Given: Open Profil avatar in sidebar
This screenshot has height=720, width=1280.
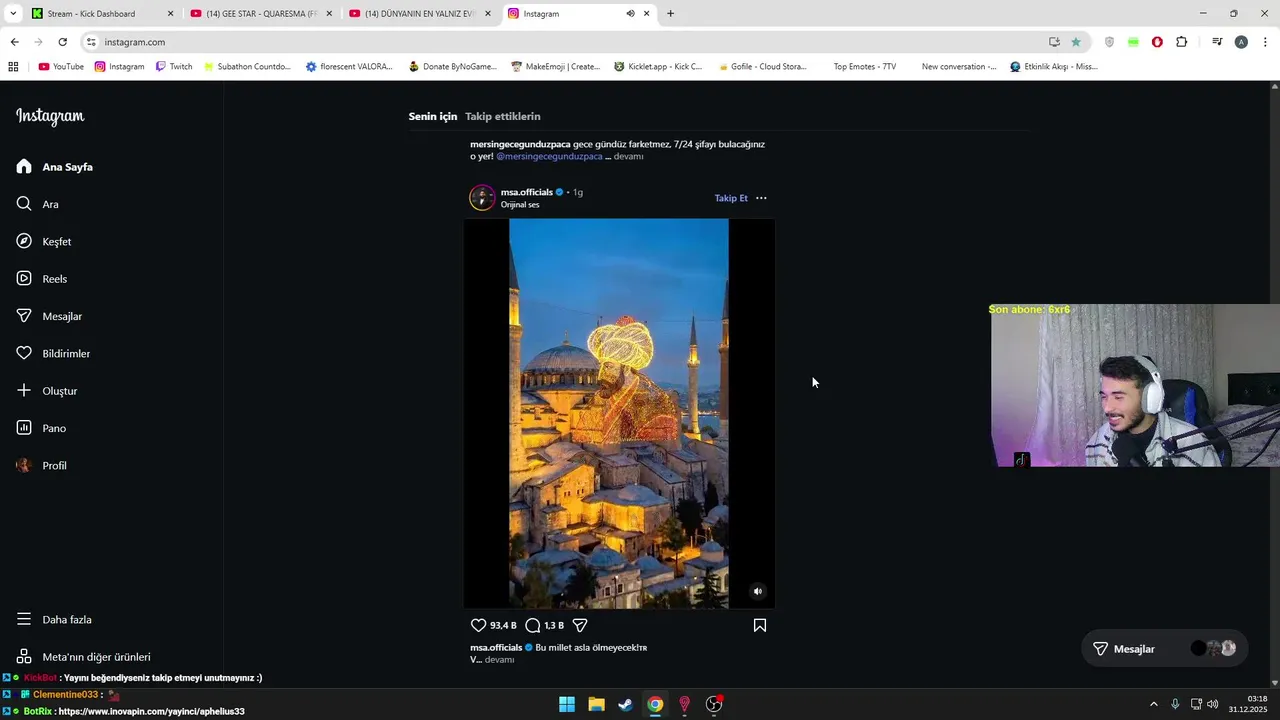Looking at the screenshot, I should [24, 465].
